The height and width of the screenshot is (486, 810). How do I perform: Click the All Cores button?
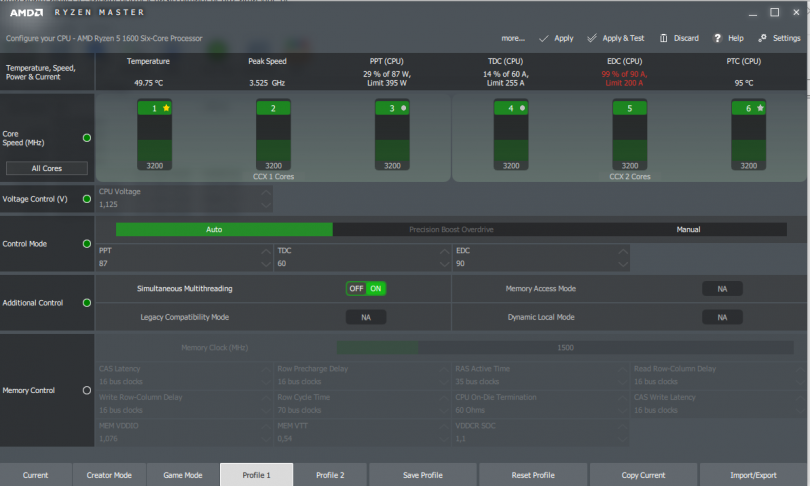pyautogui.click(x=46, y=168)
